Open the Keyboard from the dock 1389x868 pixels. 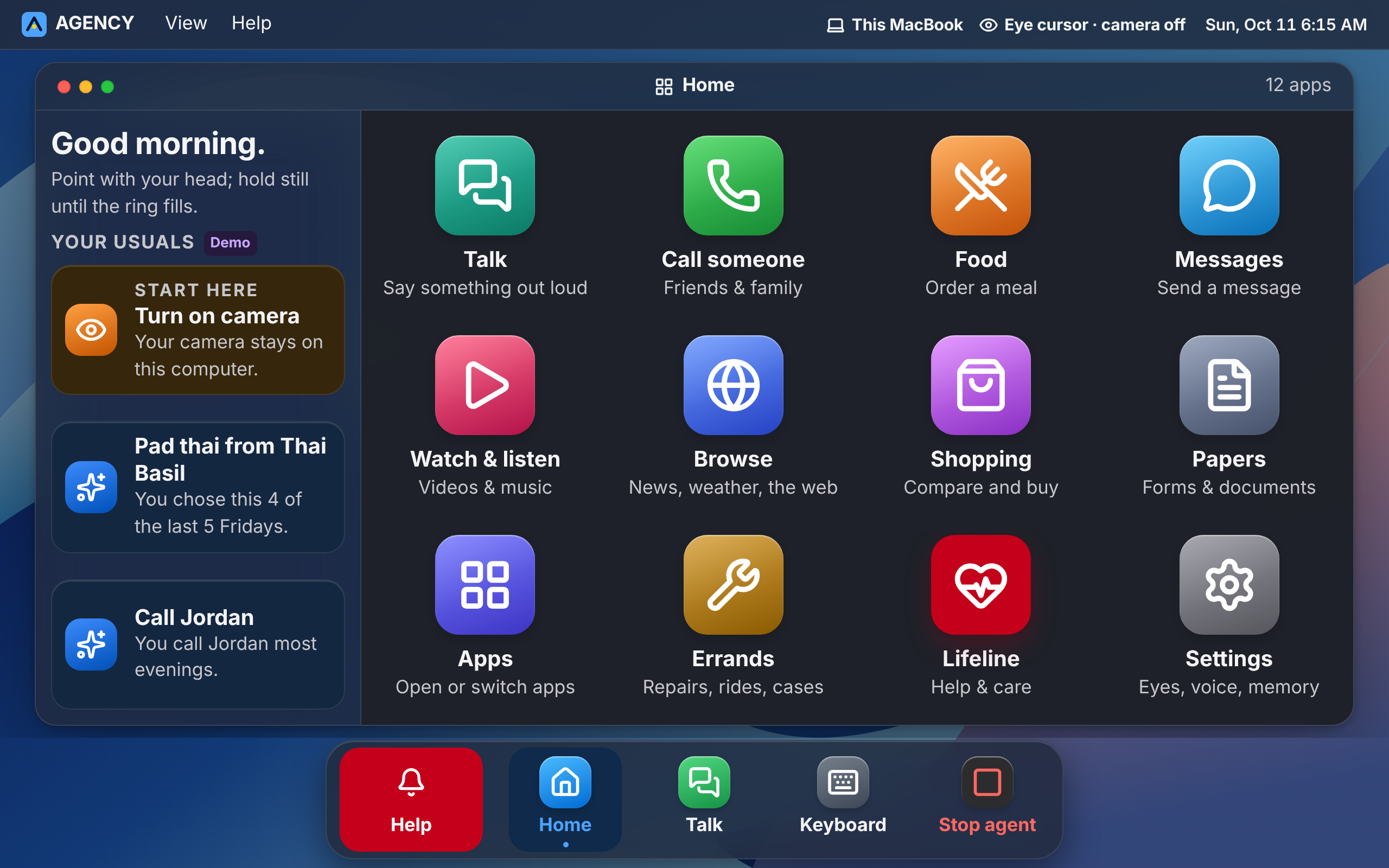[843, 799]
